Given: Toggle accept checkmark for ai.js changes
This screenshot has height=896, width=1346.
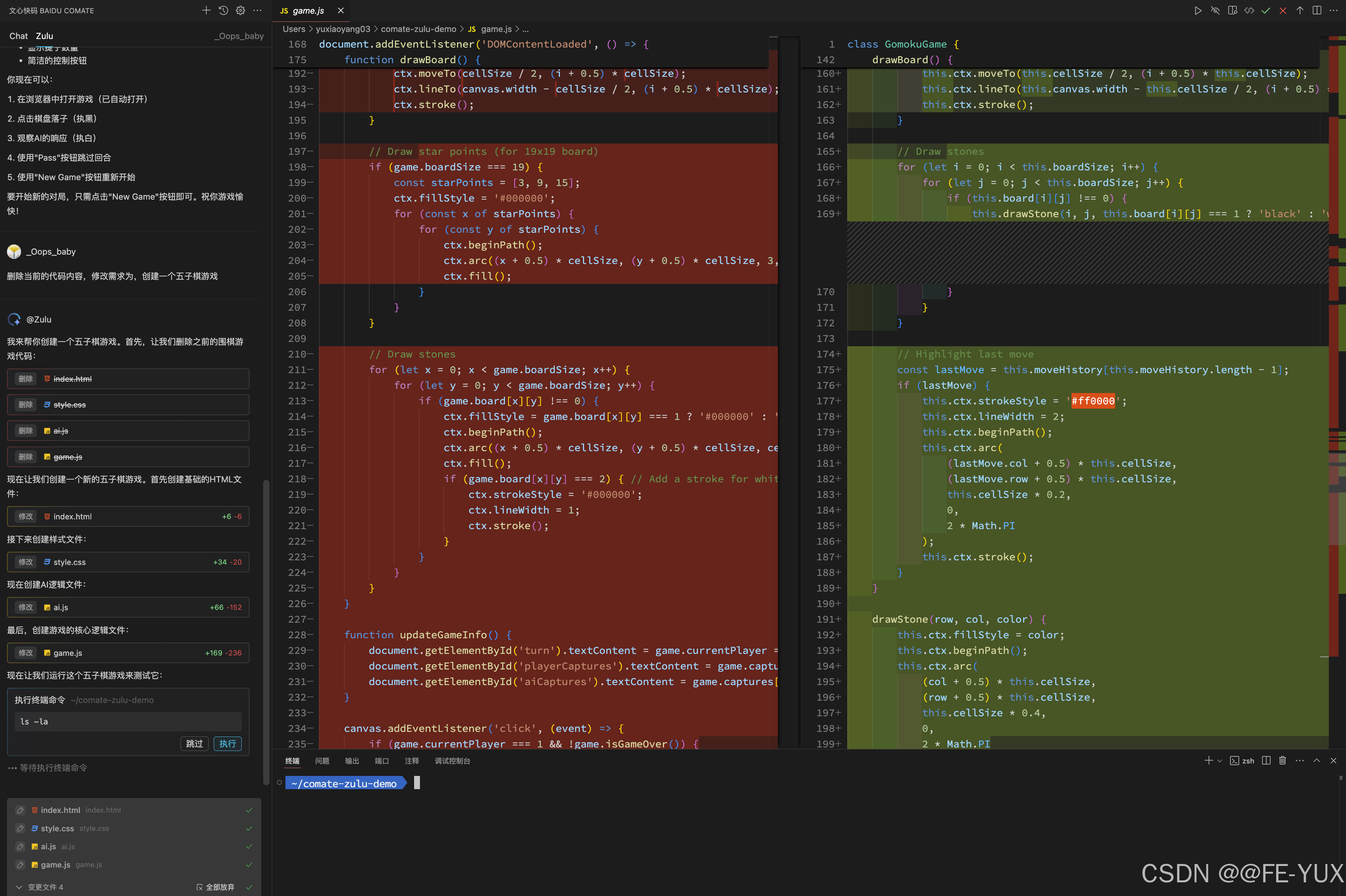Looking at the screenshot, I should coord(249,846).
